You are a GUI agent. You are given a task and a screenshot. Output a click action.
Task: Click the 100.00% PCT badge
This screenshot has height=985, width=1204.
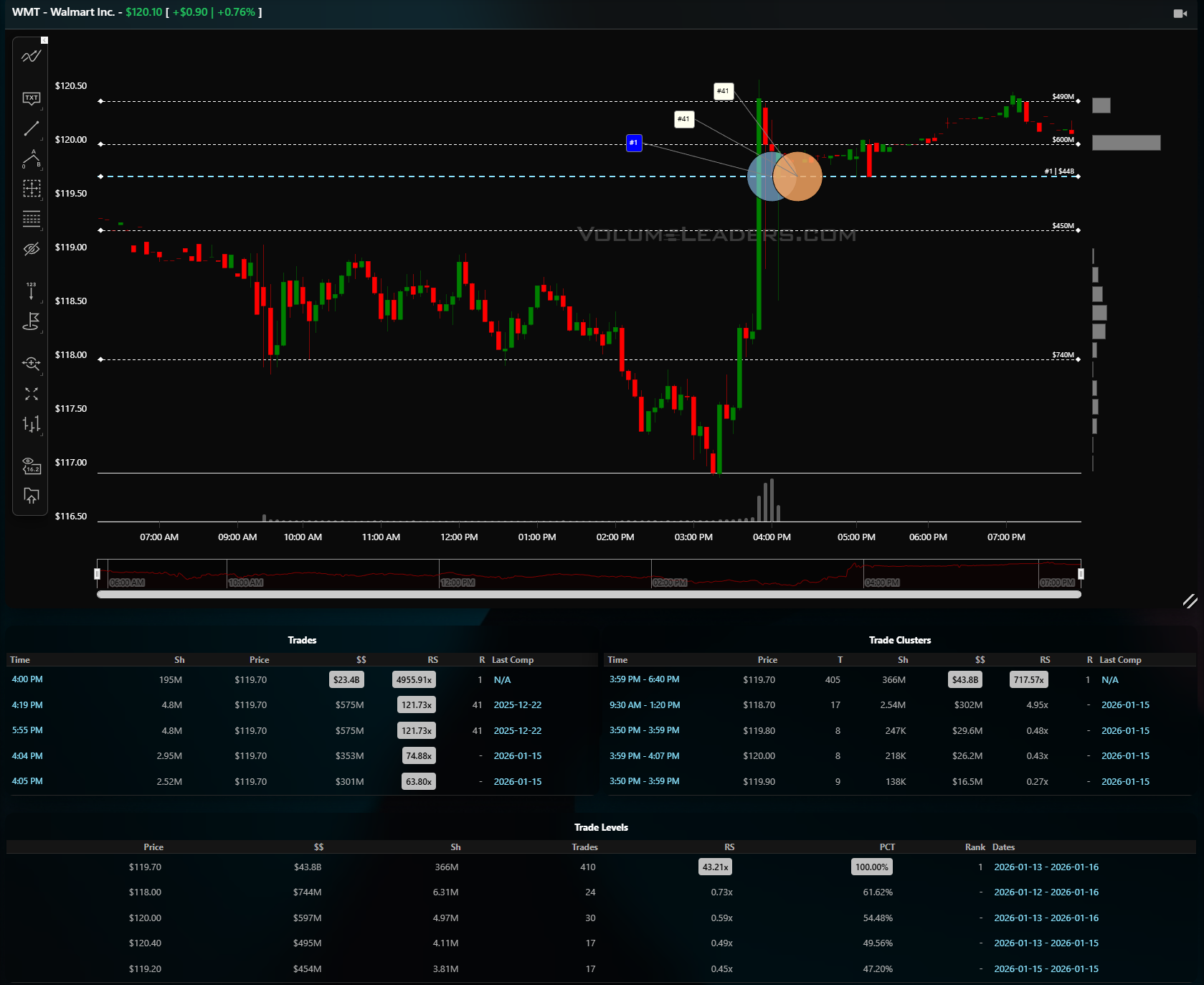click(x=872, y=867)
